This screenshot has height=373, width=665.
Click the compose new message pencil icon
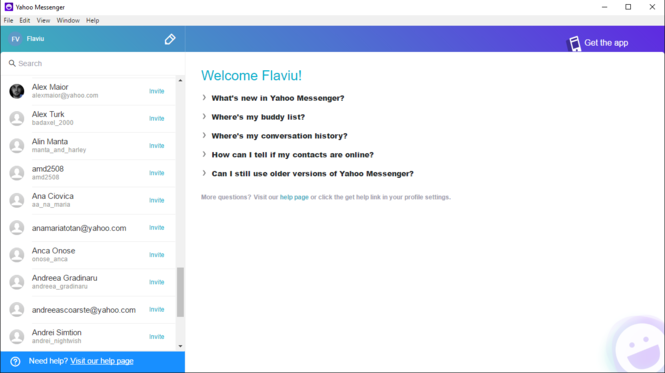click(170, 39)
